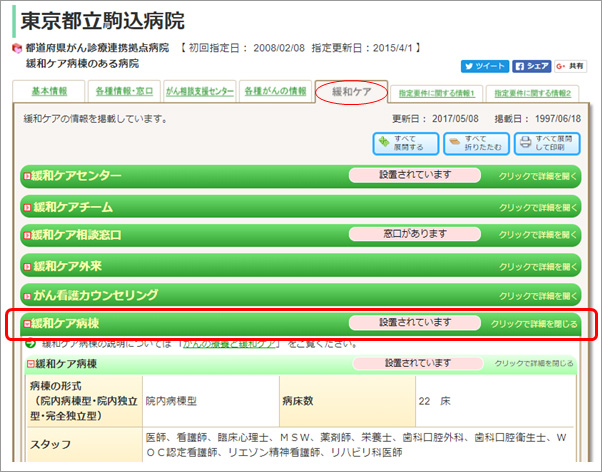Expand the 緩和ケア相談窓口 section

(x=300, y=235)
